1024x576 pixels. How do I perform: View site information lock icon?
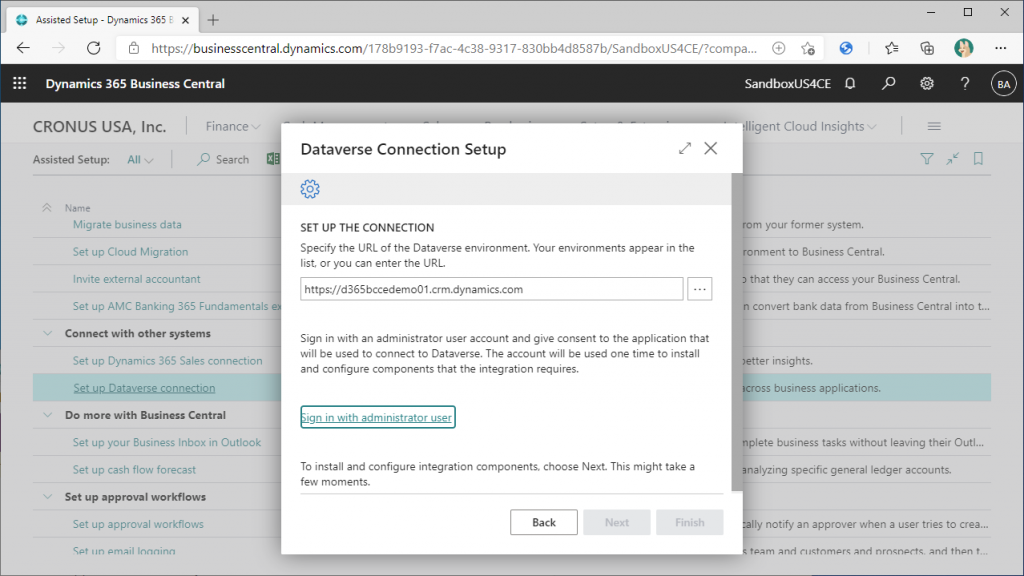tap(134, 48)
